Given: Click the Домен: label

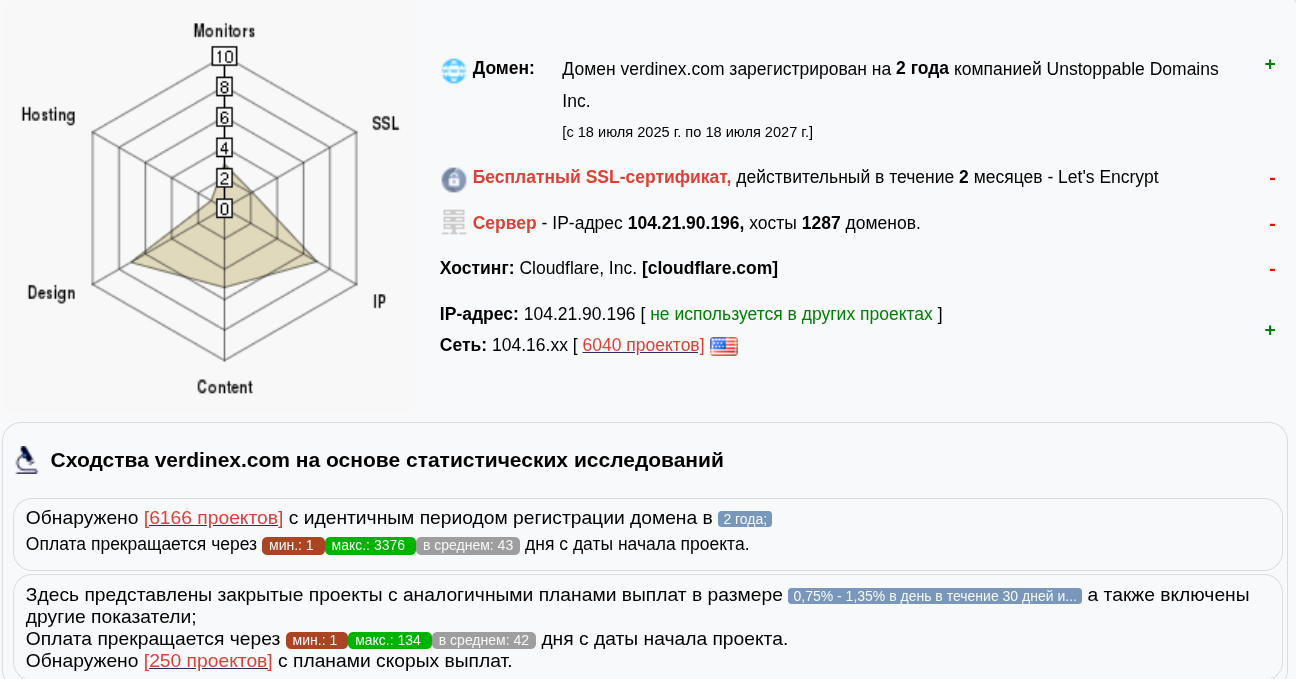Looking at the screenshot, I should tap(503, 68).
